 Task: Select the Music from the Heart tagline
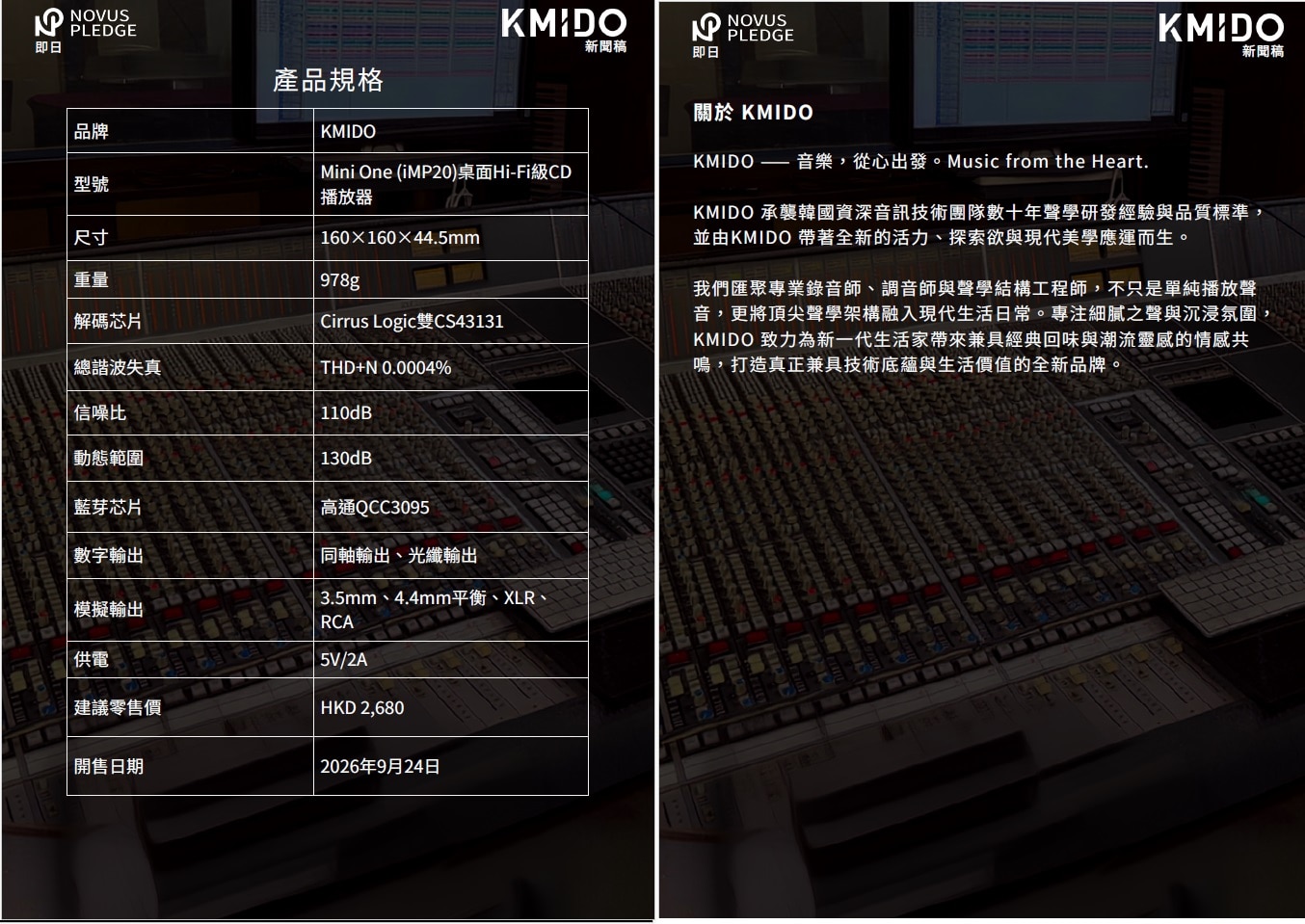point(1048,162)
